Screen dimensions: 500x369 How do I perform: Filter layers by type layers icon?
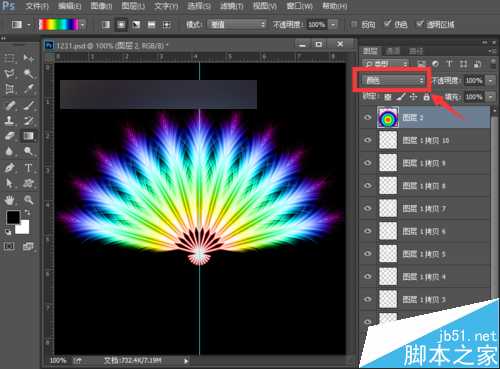(449, 64)
